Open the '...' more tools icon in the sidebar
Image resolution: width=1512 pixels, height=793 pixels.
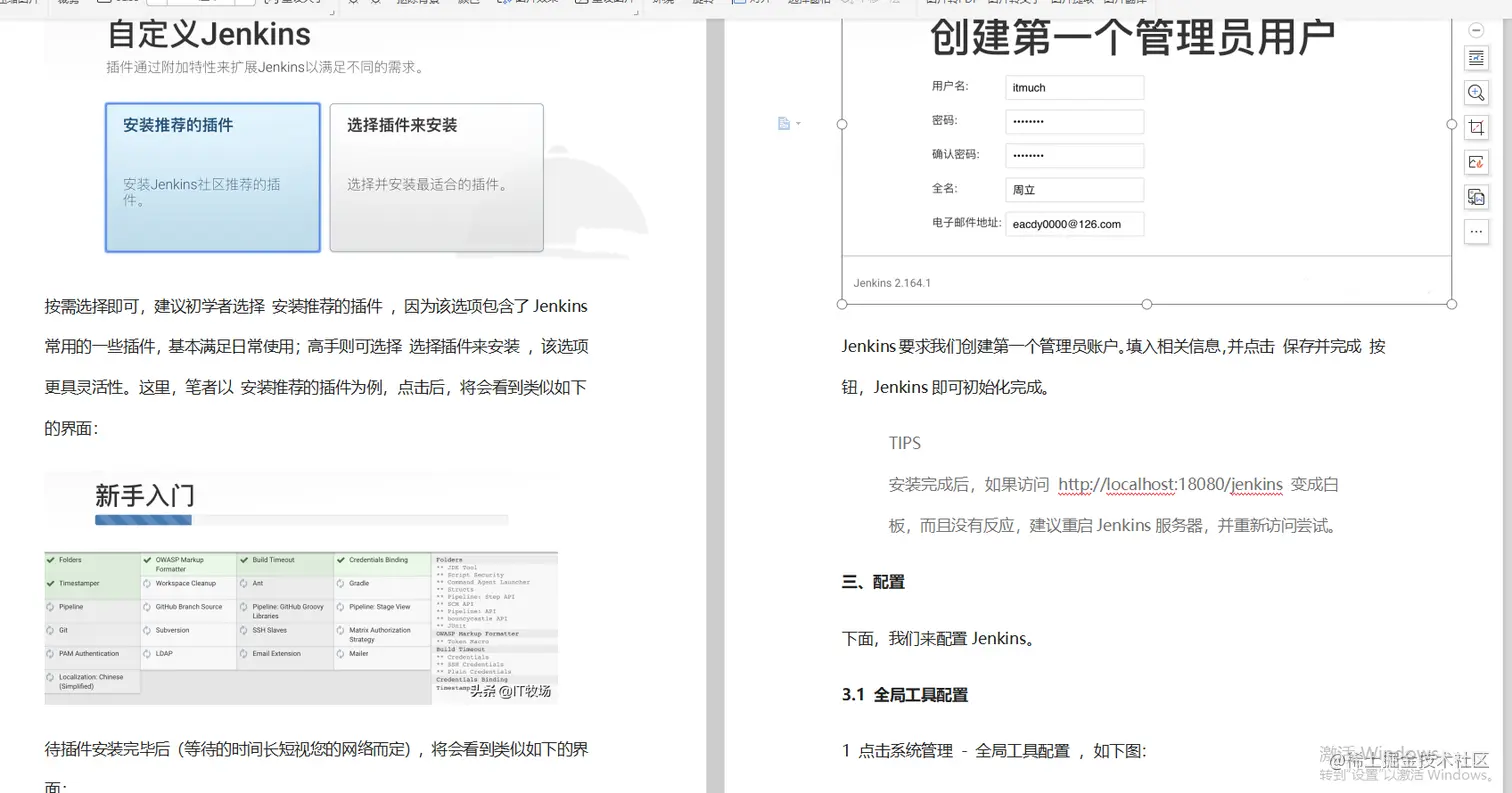[1476, 231]
